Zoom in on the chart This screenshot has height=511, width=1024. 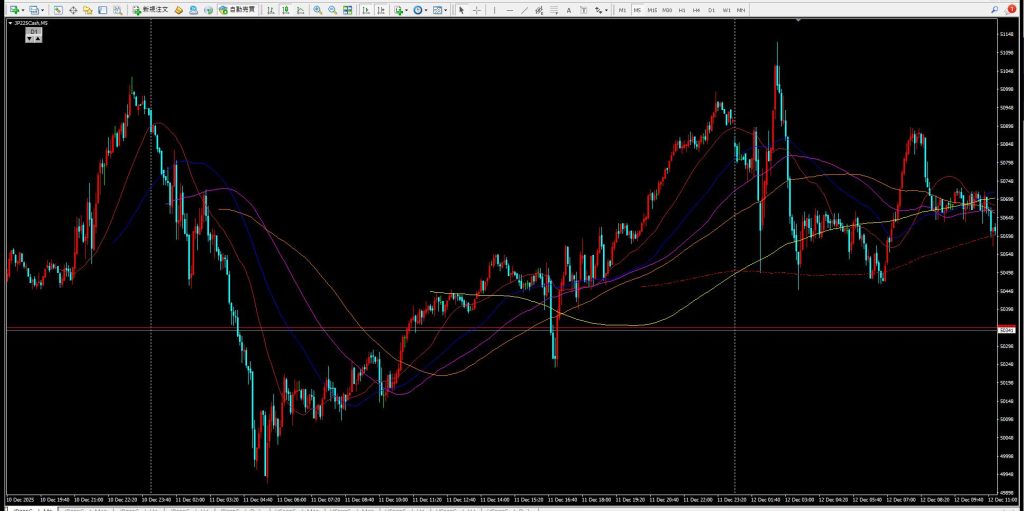point(317,9)
